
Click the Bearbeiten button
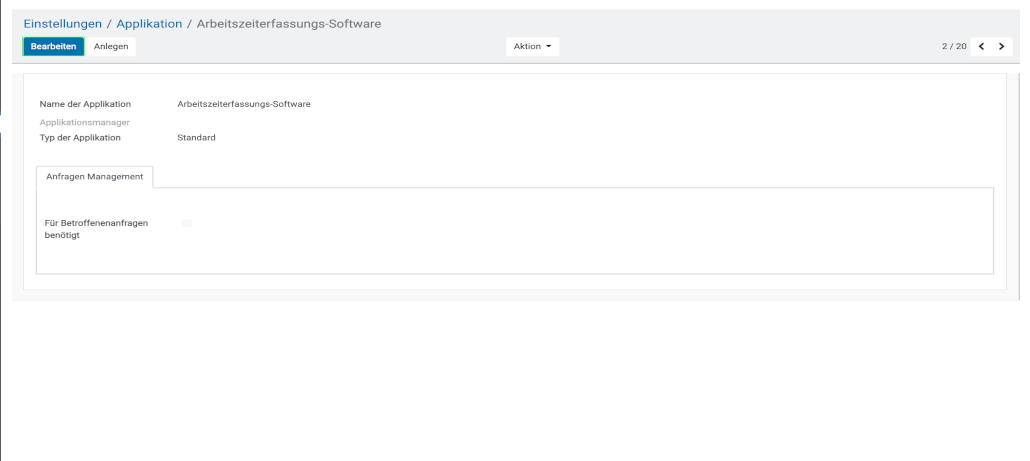[x=53, y=46]
